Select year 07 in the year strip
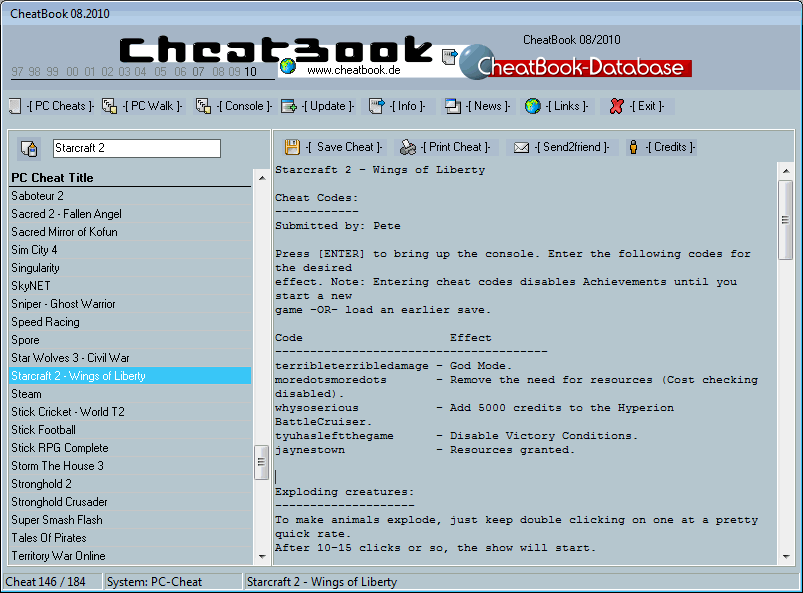The width and height of the screenshot is (803, 593). 198,72
